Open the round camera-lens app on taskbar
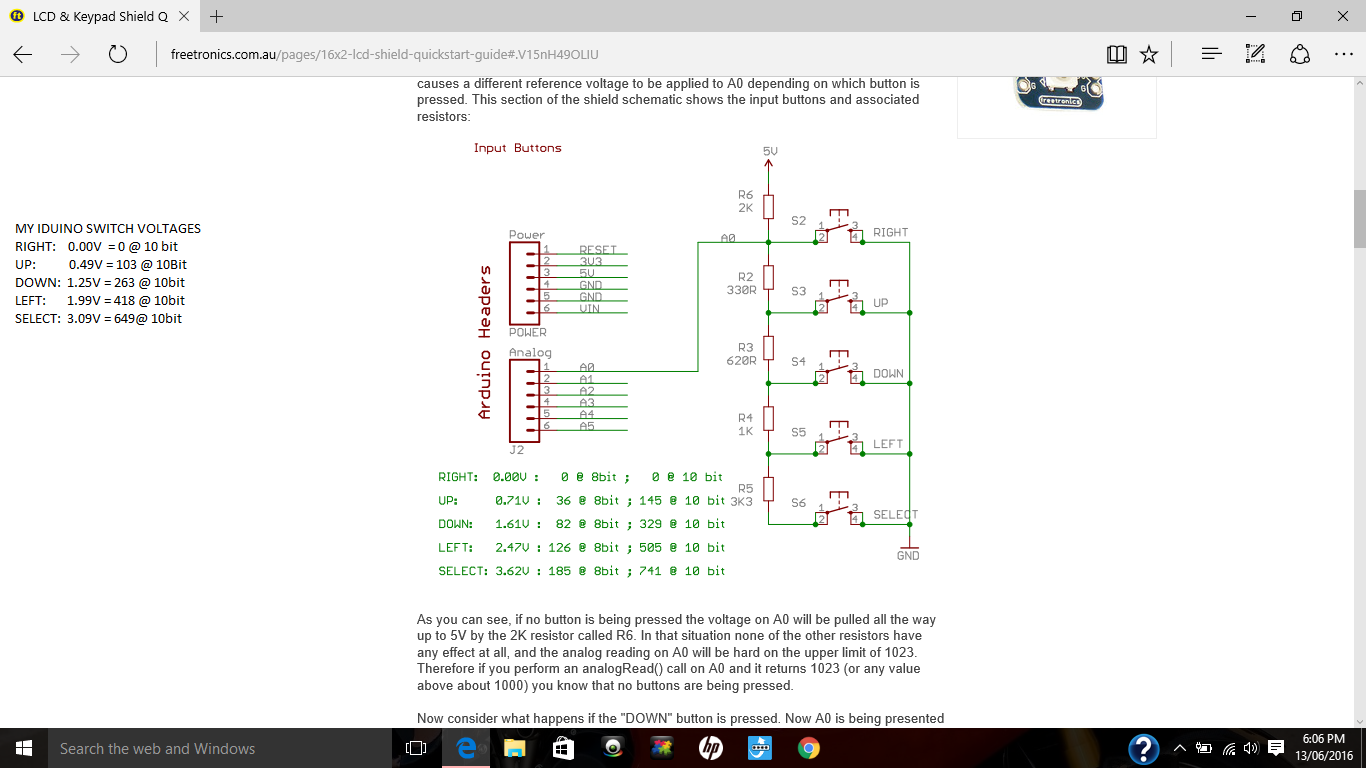The image size is (1366, 768). pyautogui.click(x=613, y=748)
